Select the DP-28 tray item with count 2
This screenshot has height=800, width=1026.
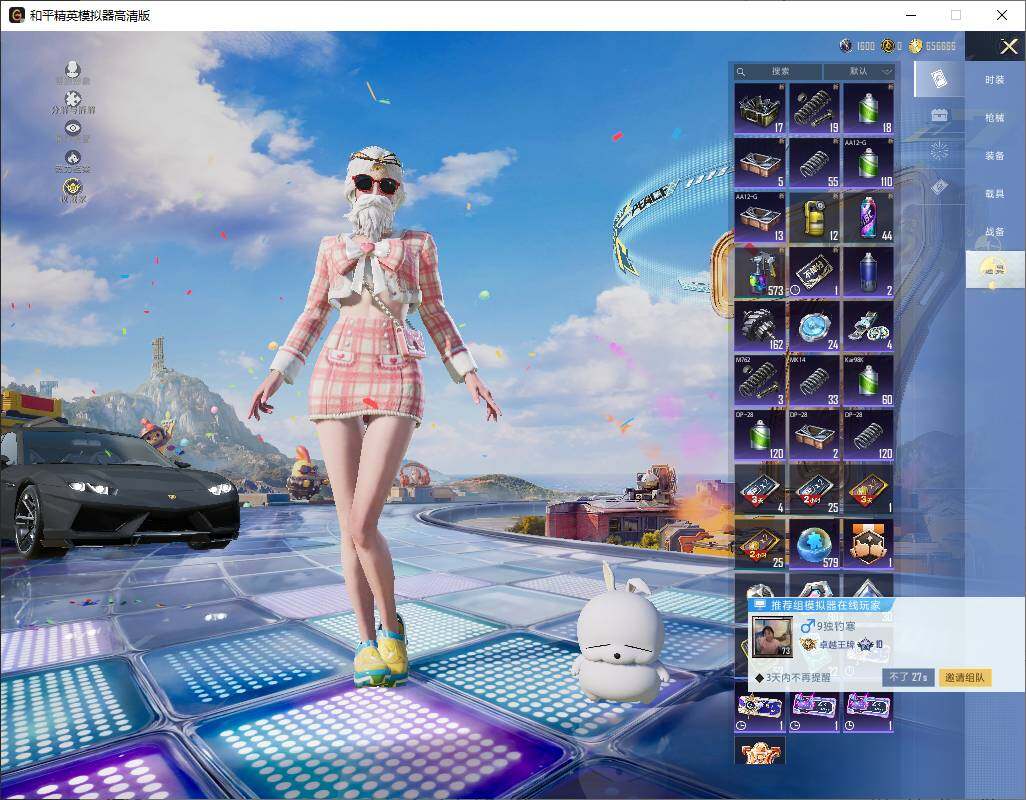(x=814, y=435)
